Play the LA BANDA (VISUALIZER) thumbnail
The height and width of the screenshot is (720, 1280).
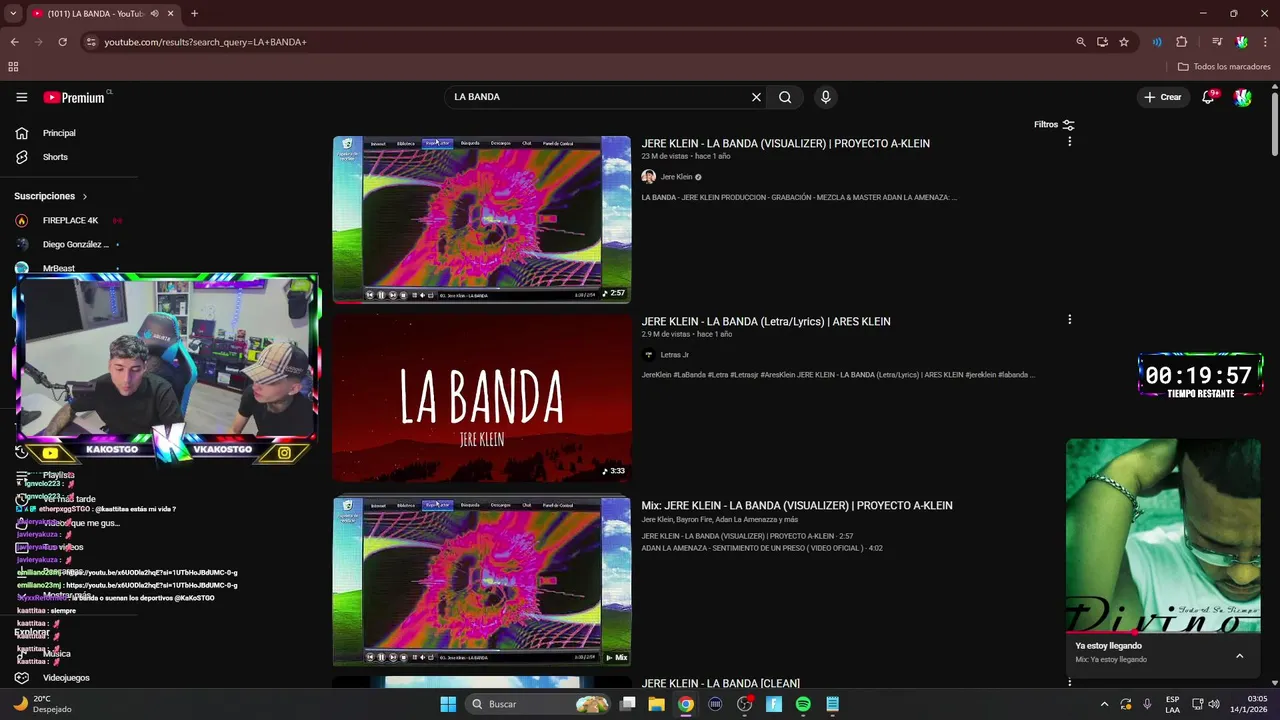(482, 219)
